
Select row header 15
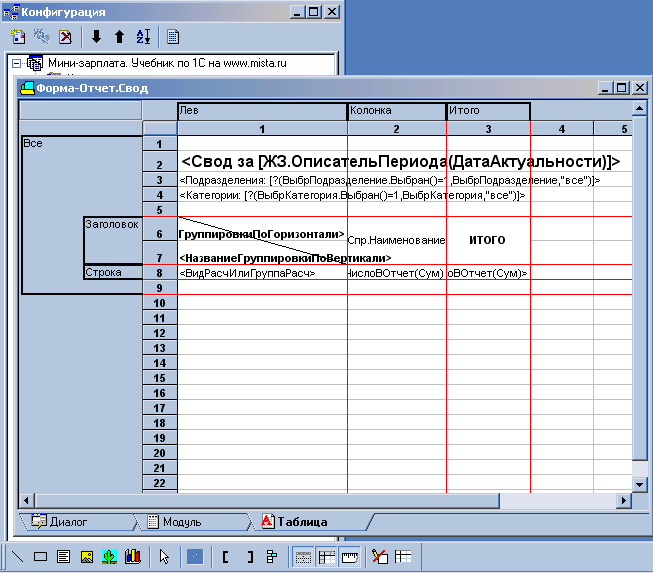160,378
